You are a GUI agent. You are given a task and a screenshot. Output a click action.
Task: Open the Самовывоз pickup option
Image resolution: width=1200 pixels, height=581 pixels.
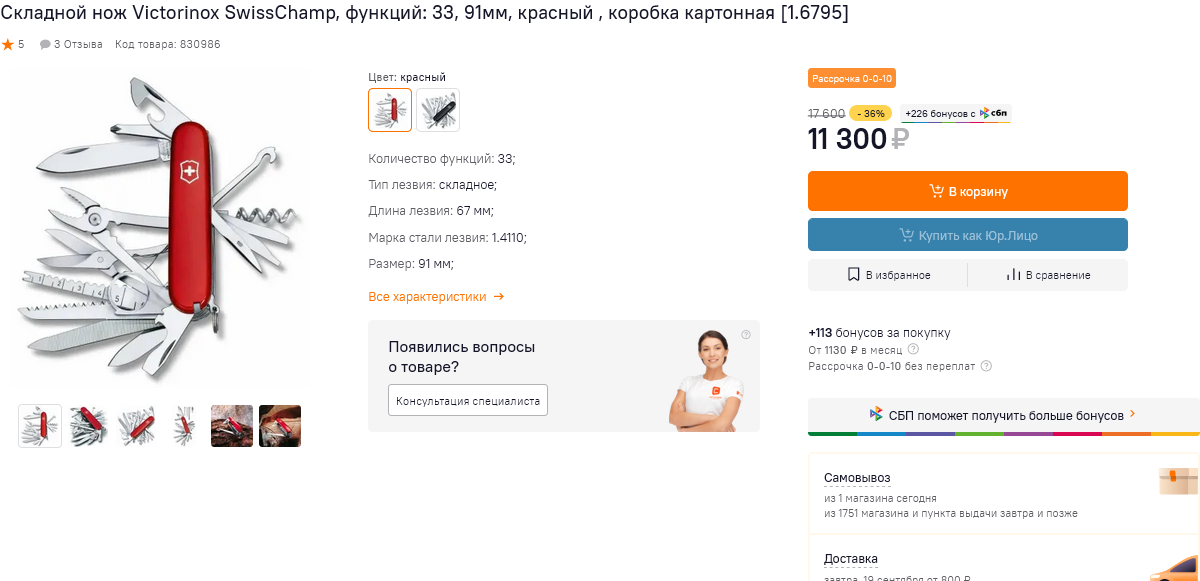click(857, 478)
